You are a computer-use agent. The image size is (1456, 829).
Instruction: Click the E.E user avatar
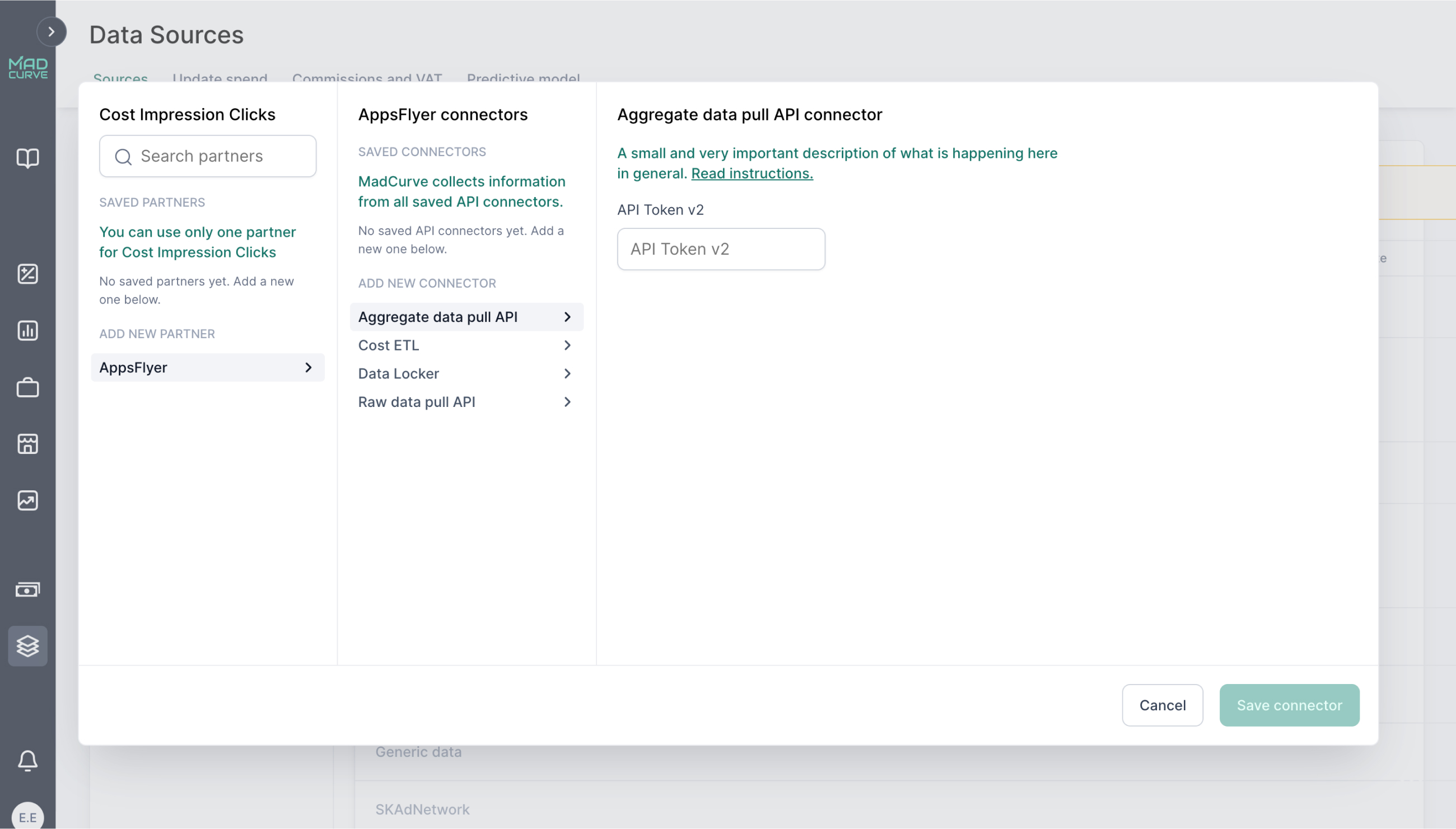[27, 817]
